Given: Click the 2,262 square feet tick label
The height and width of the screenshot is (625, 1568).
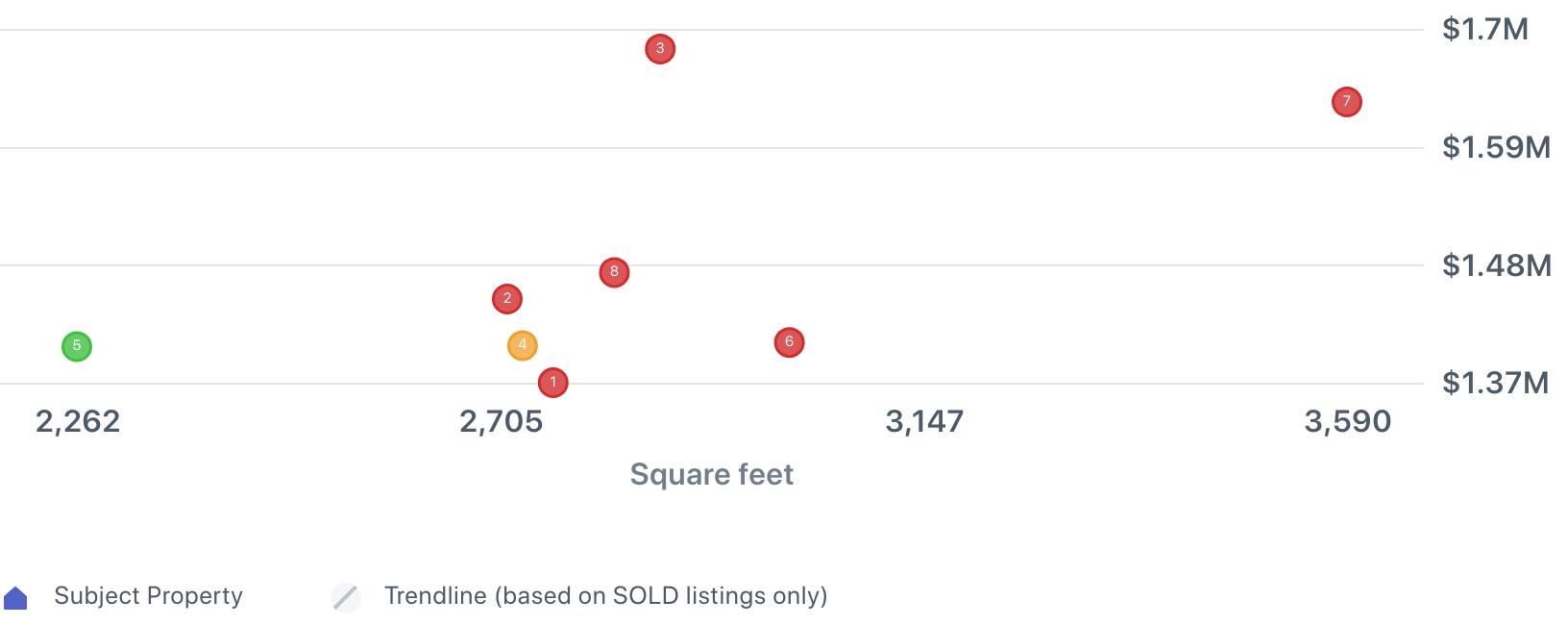Looking at the screenshot, I should 78,421.
